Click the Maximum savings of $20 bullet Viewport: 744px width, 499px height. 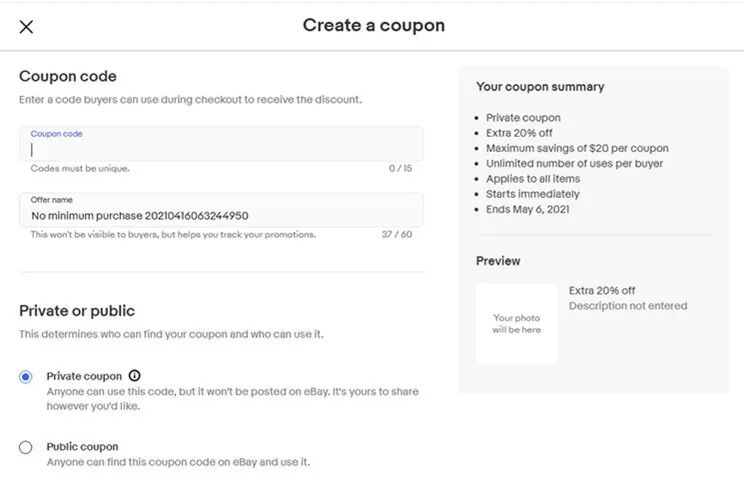coord(577,148)
